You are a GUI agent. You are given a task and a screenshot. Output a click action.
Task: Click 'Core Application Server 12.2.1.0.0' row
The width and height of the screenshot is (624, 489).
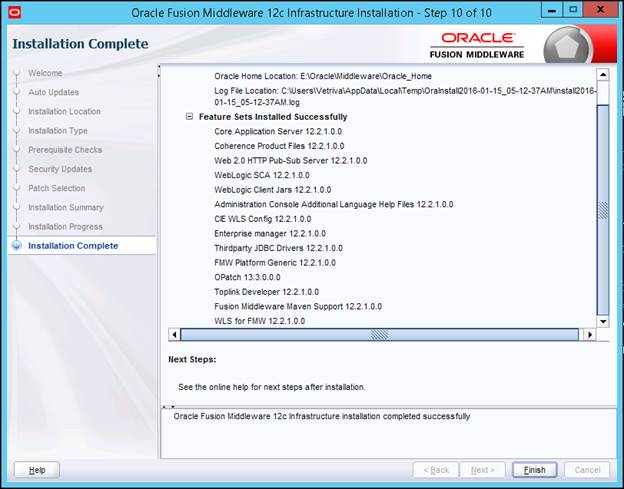point(278,131)
